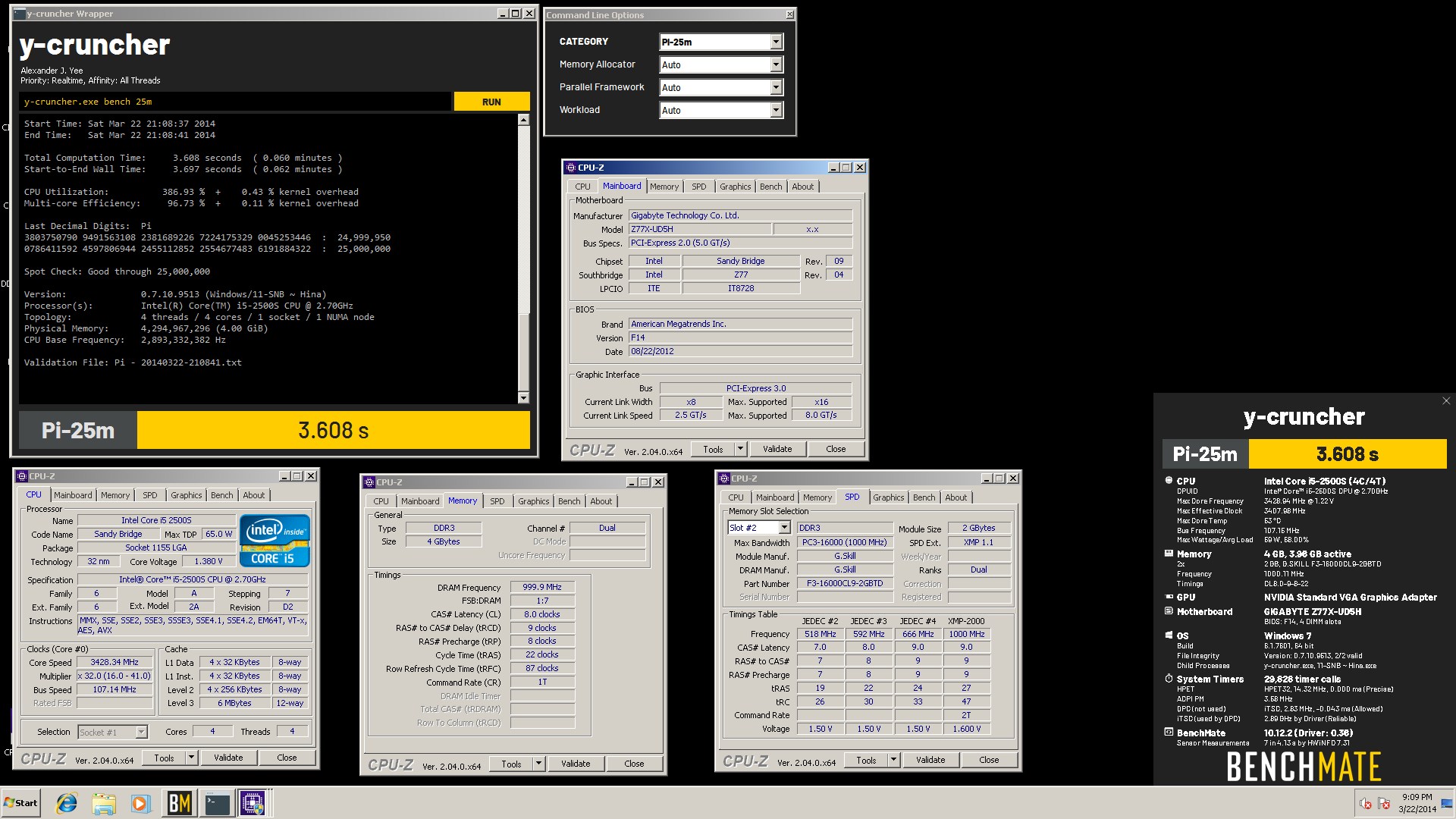Open the Workload dropdown
Image resolution: width=1456 pixels, height=819 pixels.
pyautogui.click(x=776, y=111)
